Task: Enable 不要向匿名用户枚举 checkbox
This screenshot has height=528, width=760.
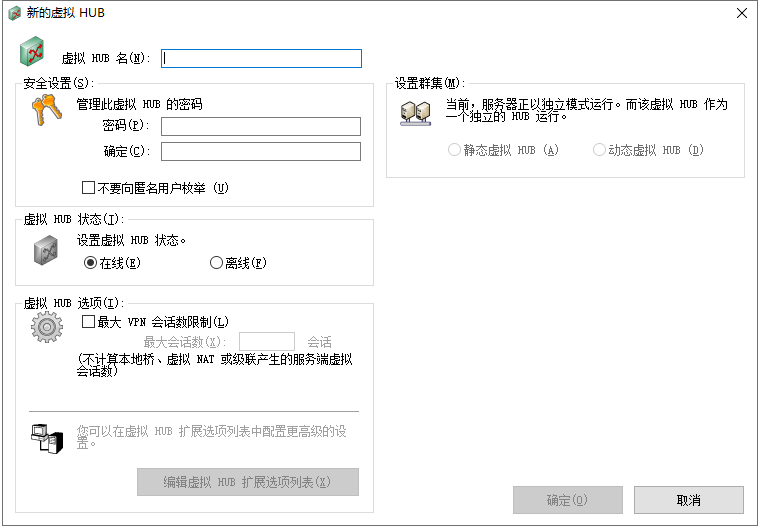Action: click(x=88, y=187)
